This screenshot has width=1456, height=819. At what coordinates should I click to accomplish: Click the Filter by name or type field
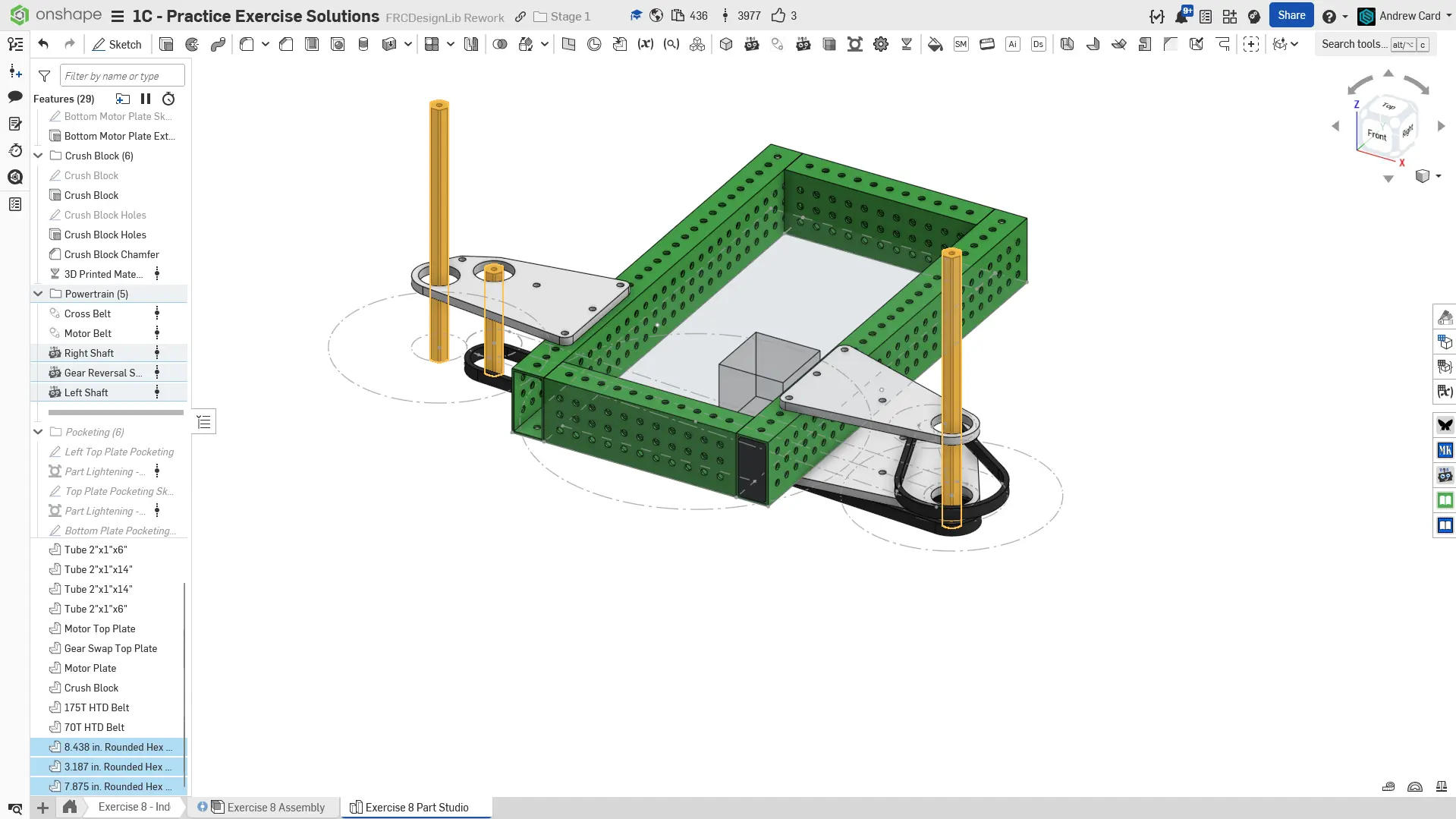pos(121,76)
